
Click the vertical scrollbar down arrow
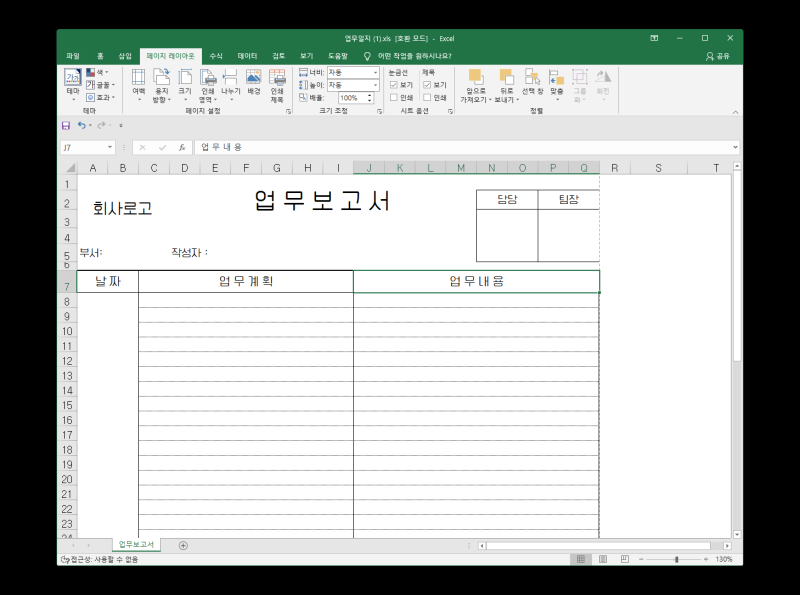tap(737, 534)
